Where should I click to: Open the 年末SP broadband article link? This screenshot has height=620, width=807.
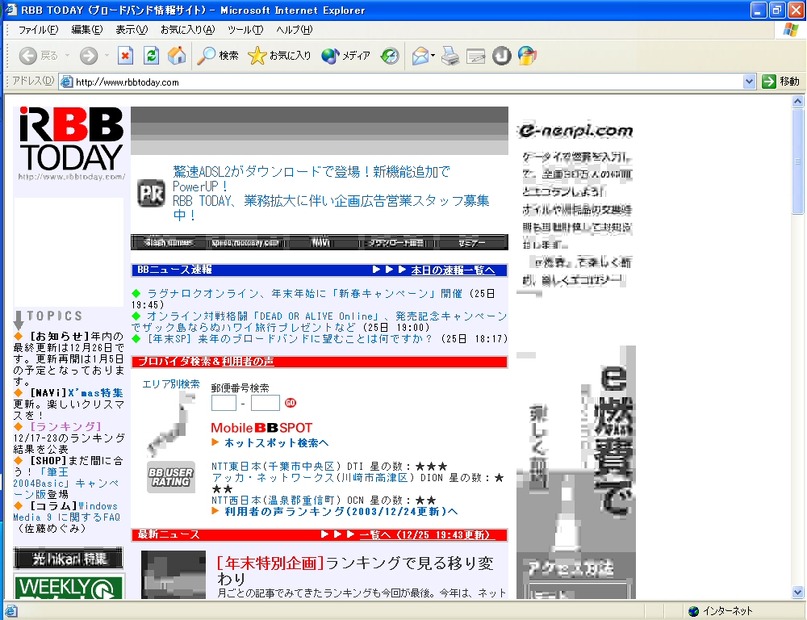(x=290, y=339)
